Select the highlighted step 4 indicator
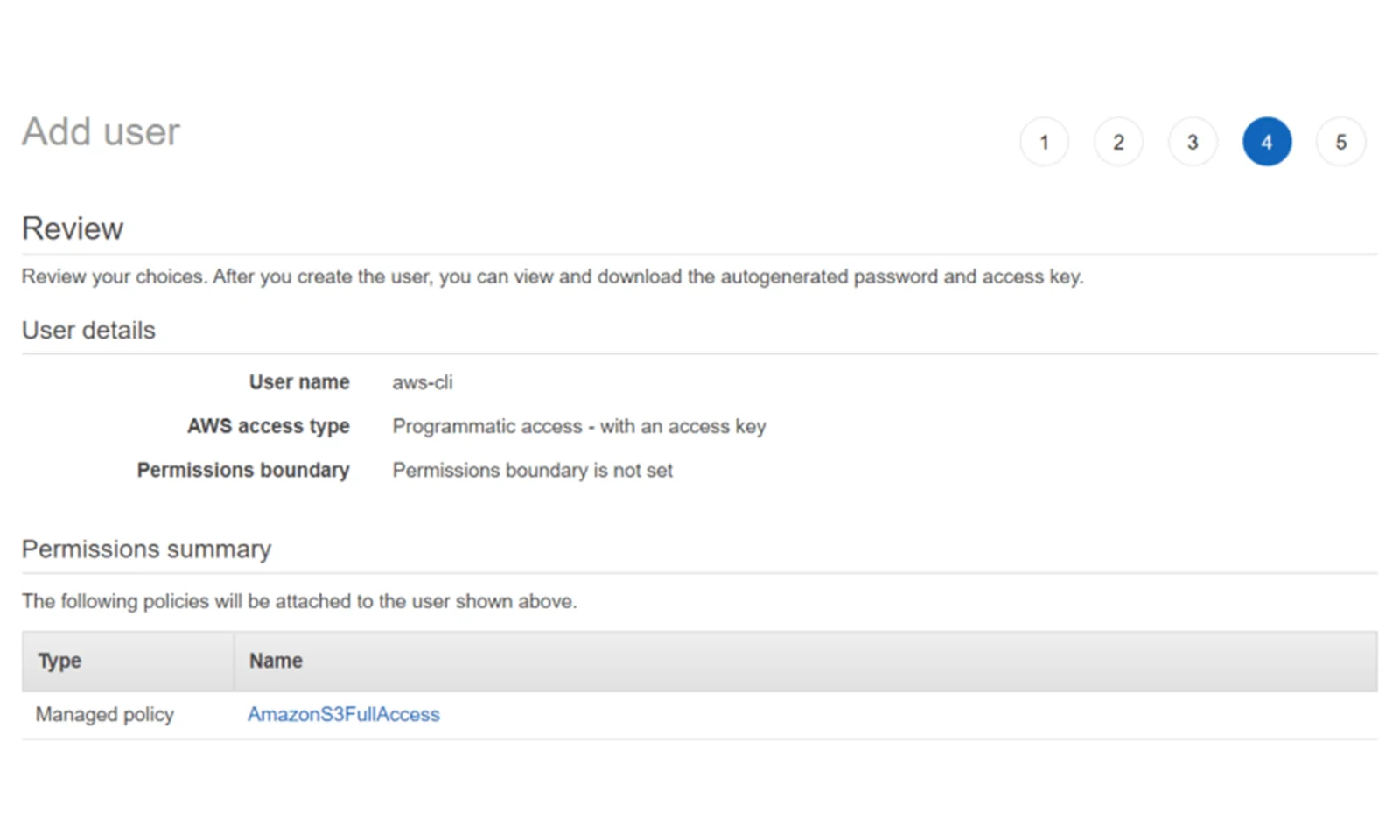1400x840 pixels. pyautogui.click(x=1267, y=142)
